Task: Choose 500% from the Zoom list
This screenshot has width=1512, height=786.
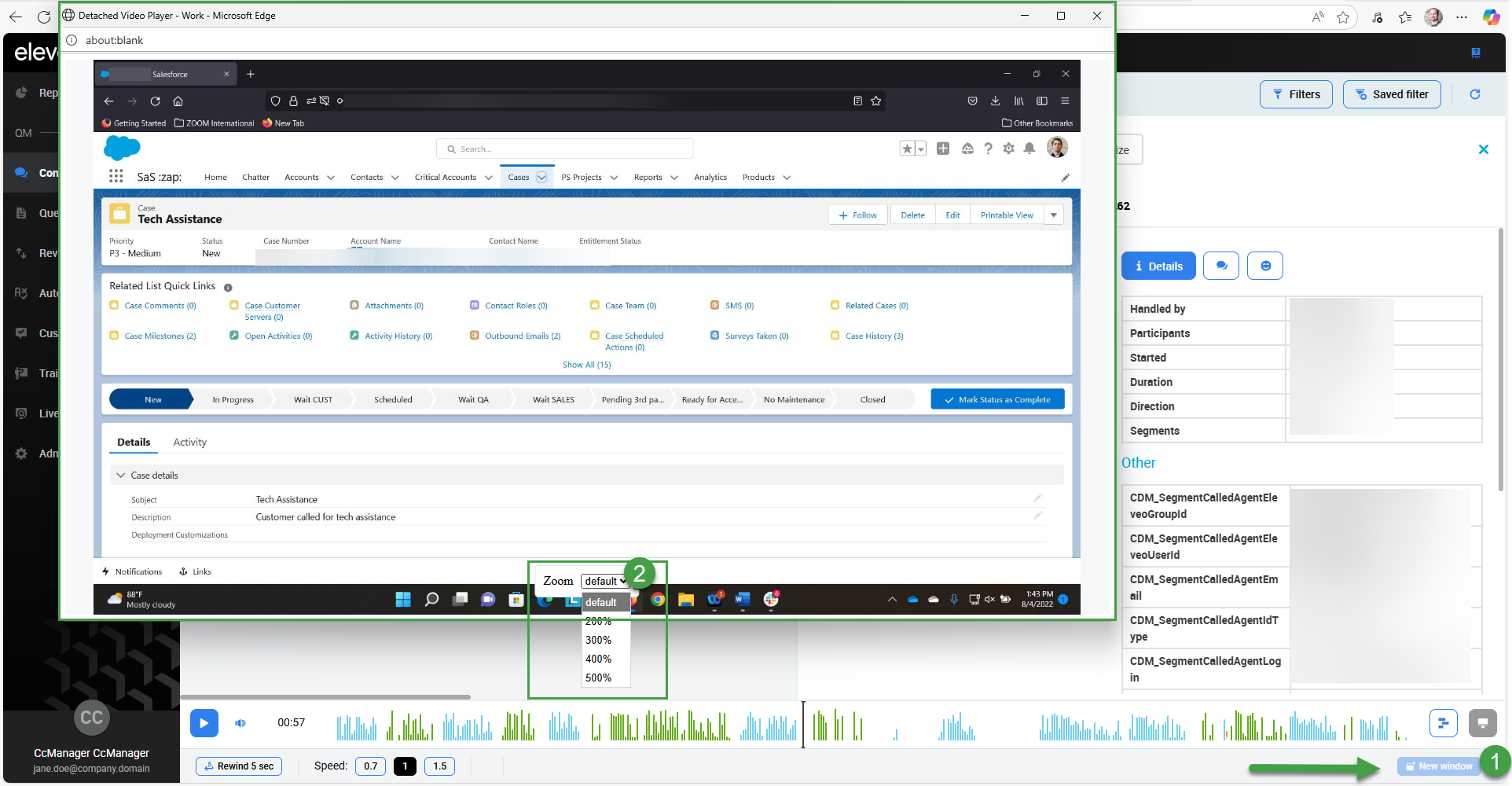Action: point(598,678)
